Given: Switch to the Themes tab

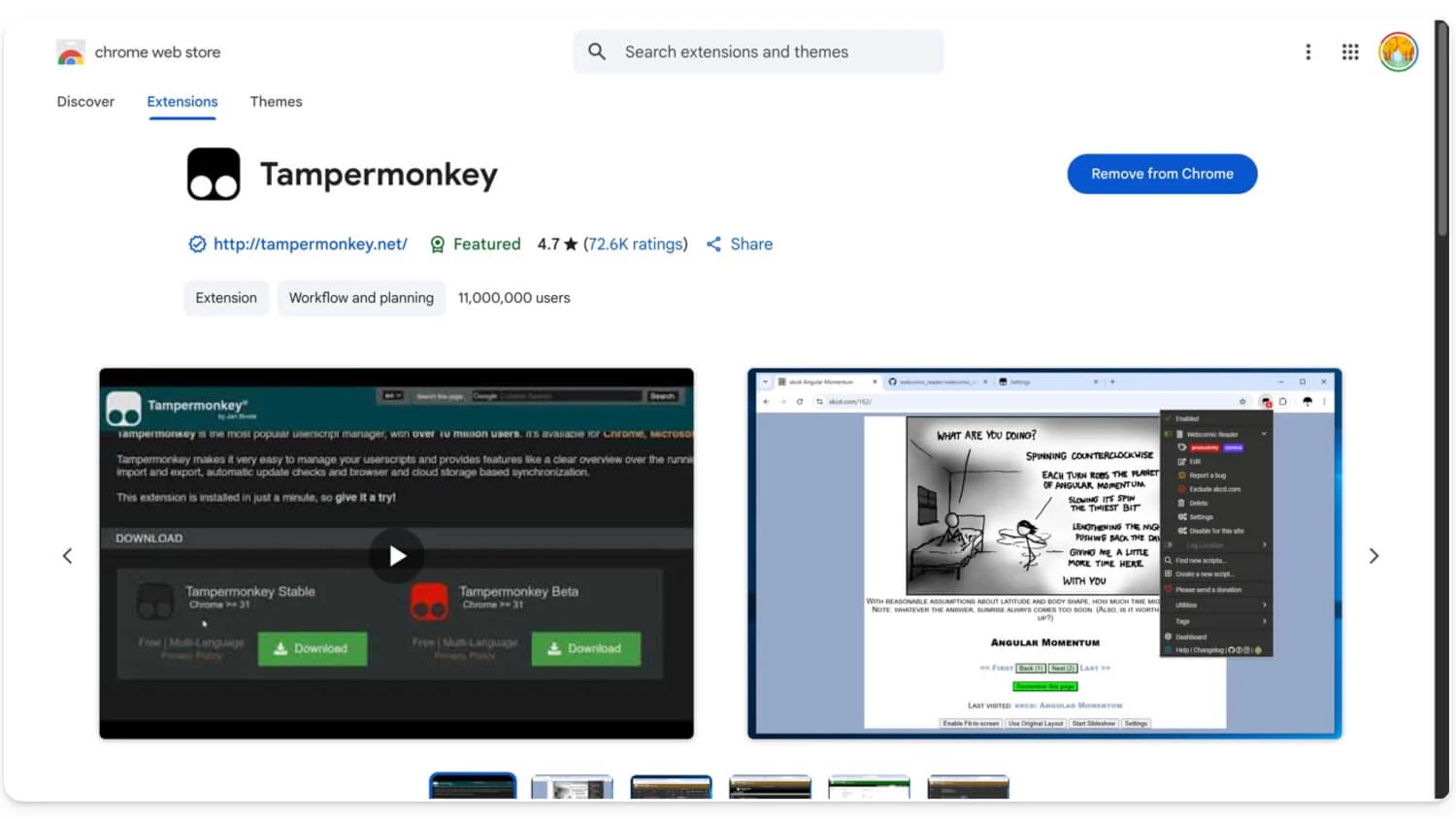Looking at the screenshot, I should pyautogui.click(x=276, y=101).
